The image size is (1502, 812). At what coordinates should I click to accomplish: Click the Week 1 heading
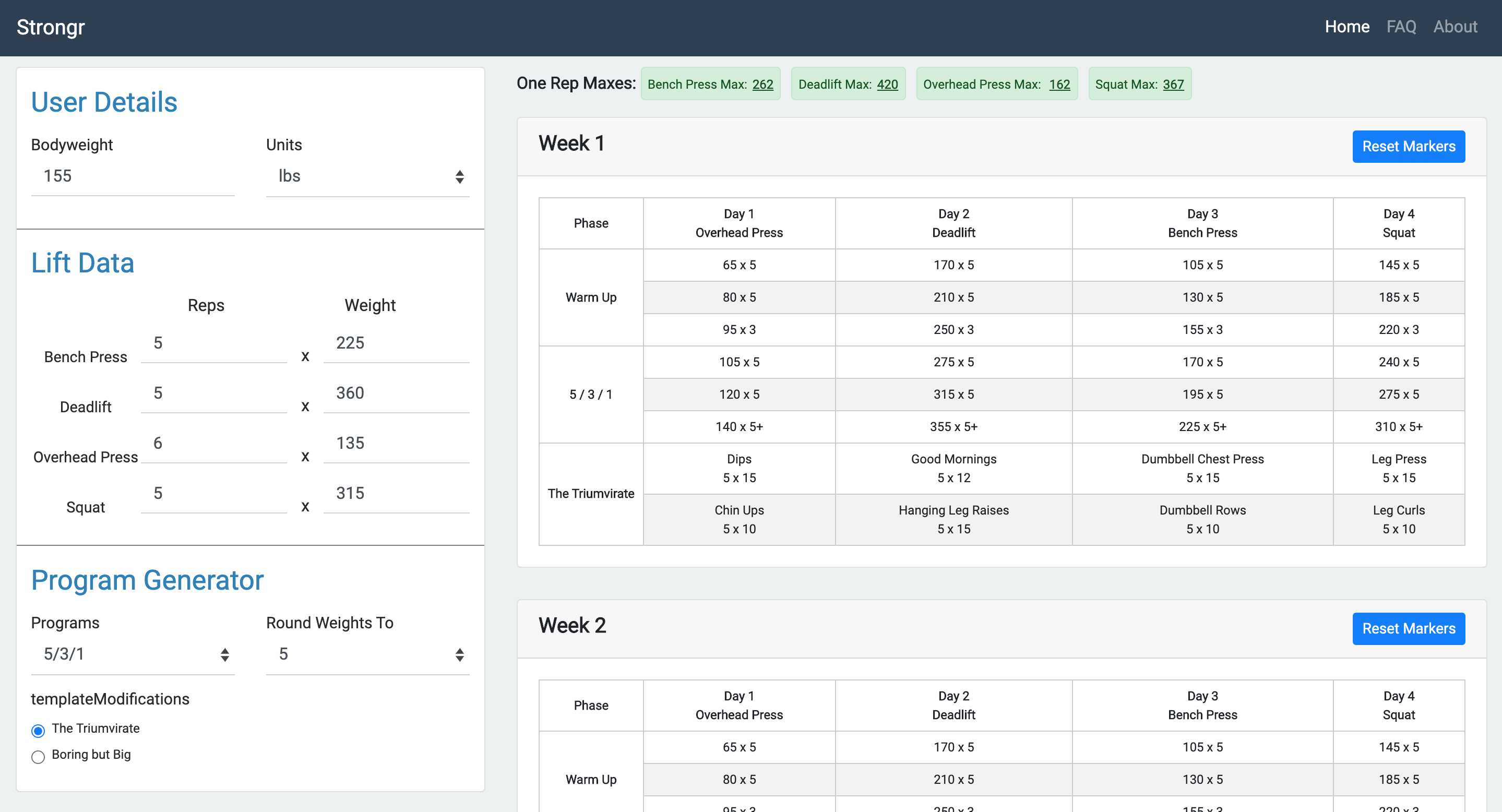pyautogui.click(x=571, y=144)
